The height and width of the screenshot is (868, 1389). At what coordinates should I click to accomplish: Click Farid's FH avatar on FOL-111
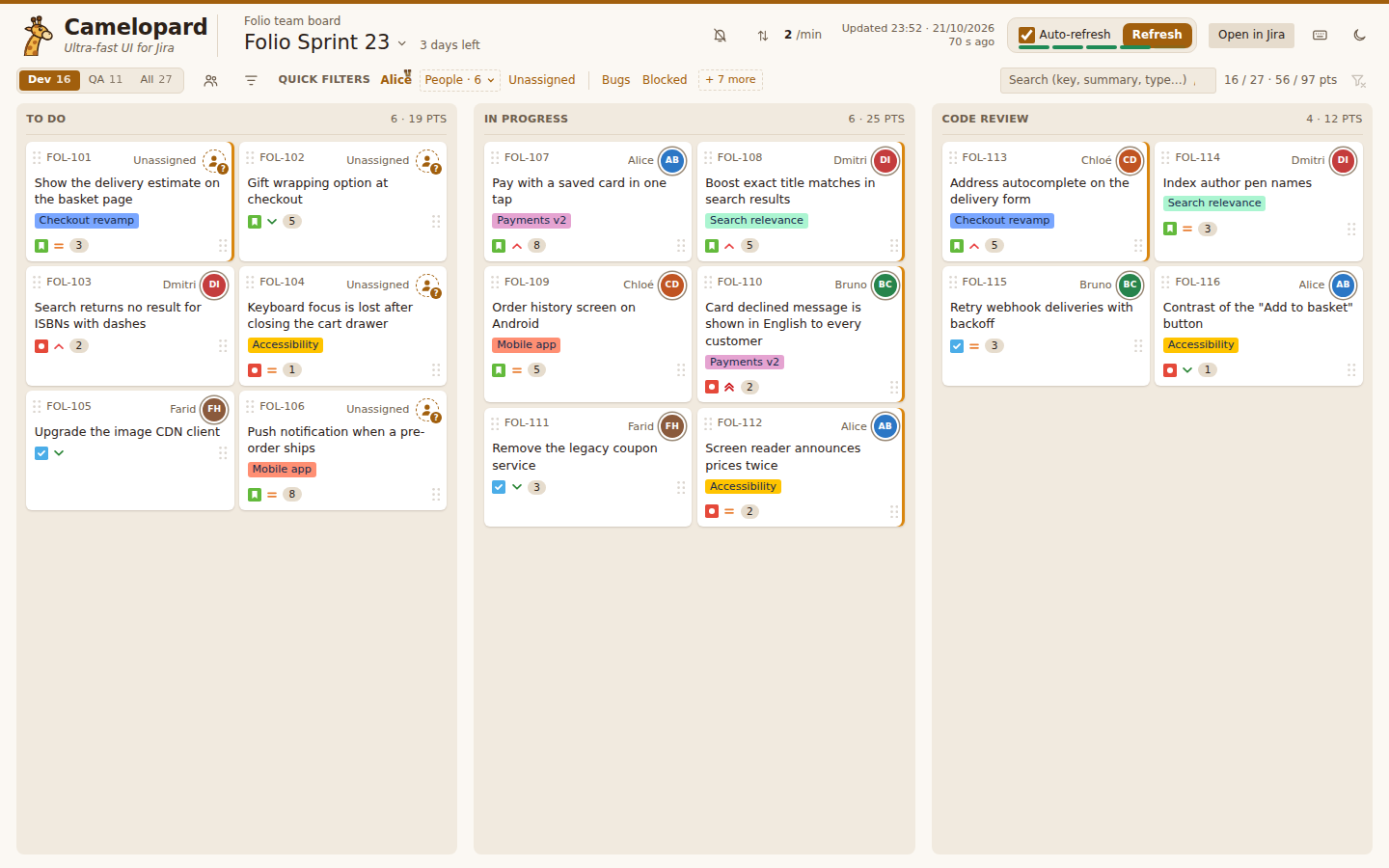click(x=672, y=426)
